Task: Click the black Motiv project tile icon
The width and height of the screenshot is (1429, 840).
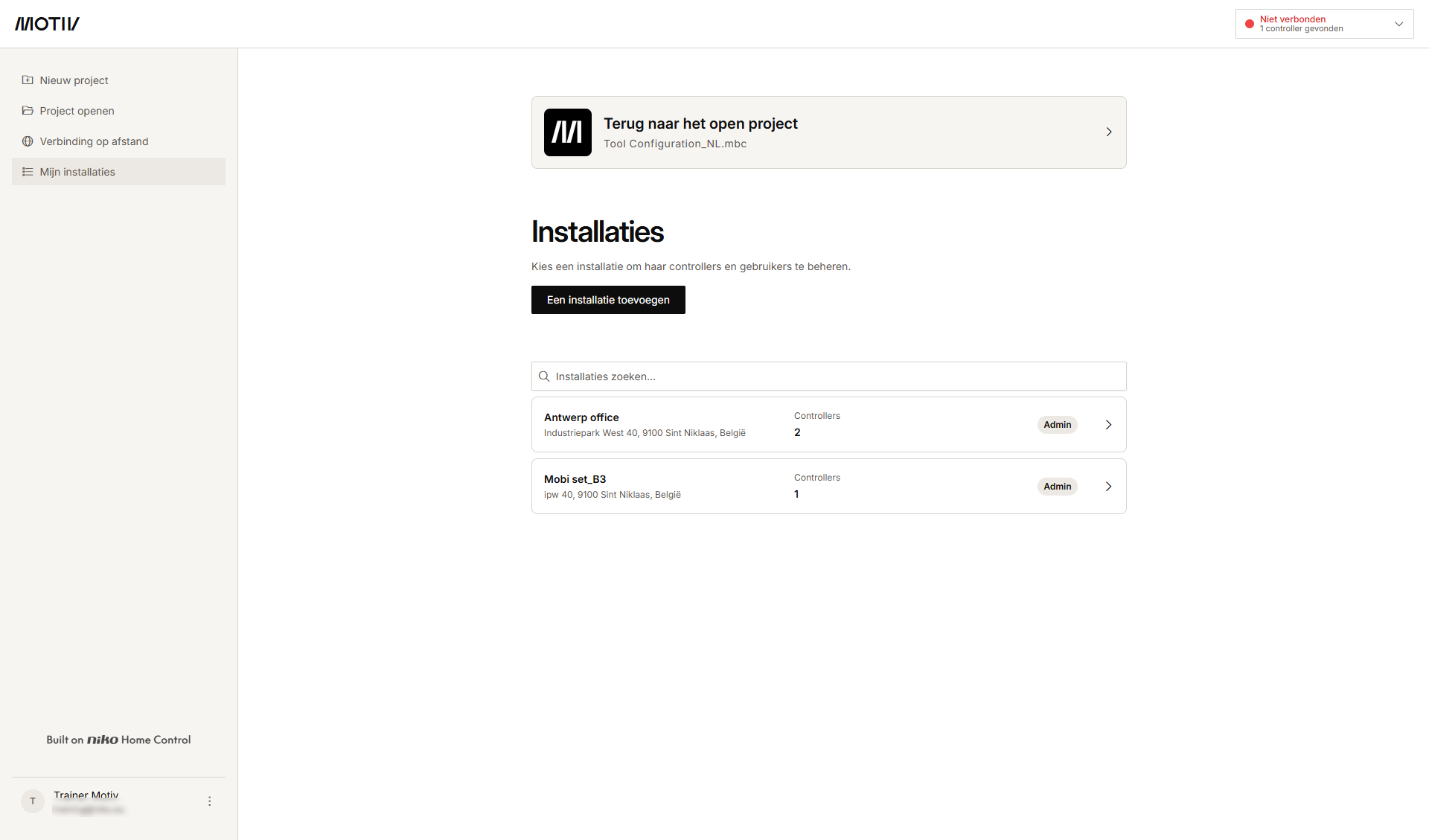Action: [x=568, y=132]
